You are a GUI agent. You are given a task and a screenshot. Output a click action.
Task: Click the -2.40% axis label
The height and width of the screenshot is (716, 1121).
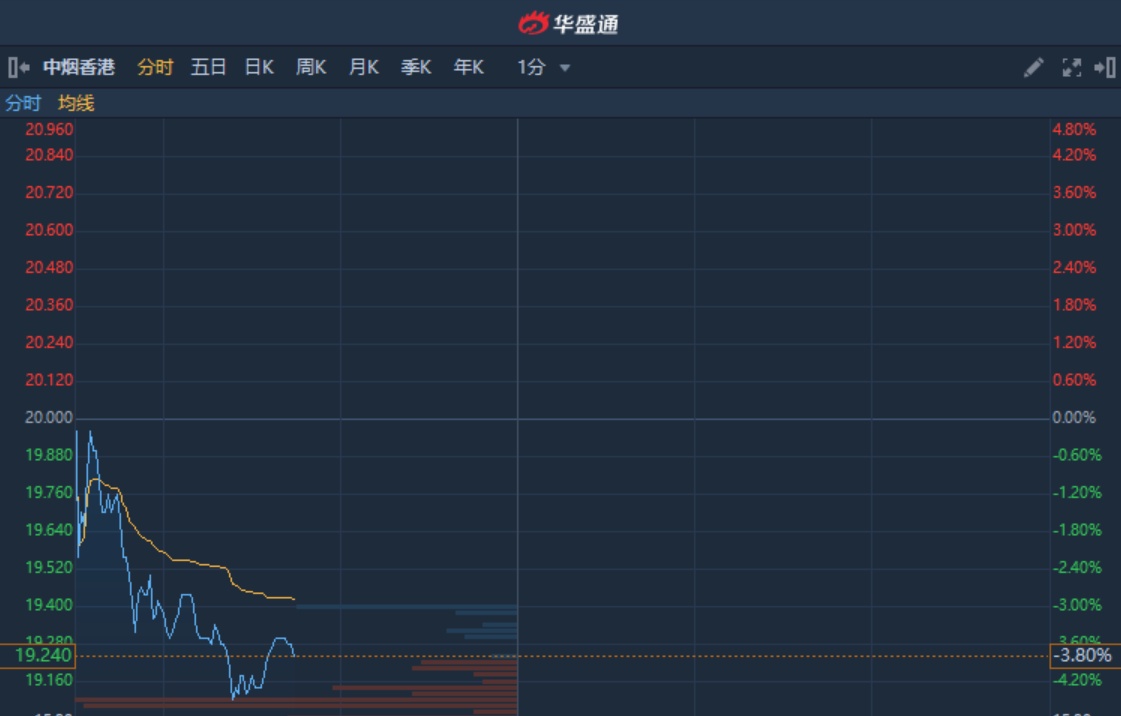(1077, 567)
